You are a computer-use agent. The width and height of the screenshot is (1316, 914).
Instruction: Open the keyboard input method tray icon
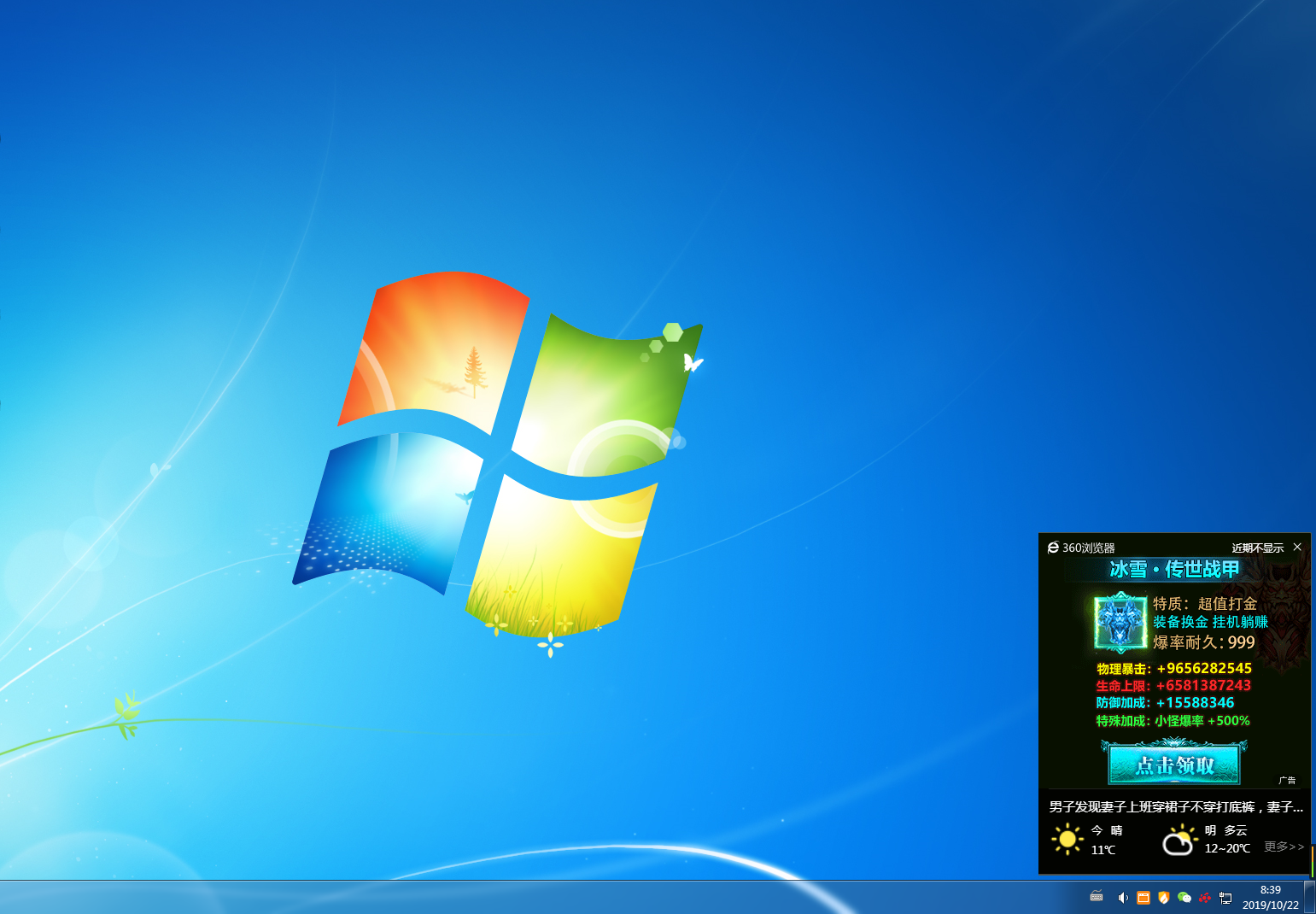(x=1097, y=897)
